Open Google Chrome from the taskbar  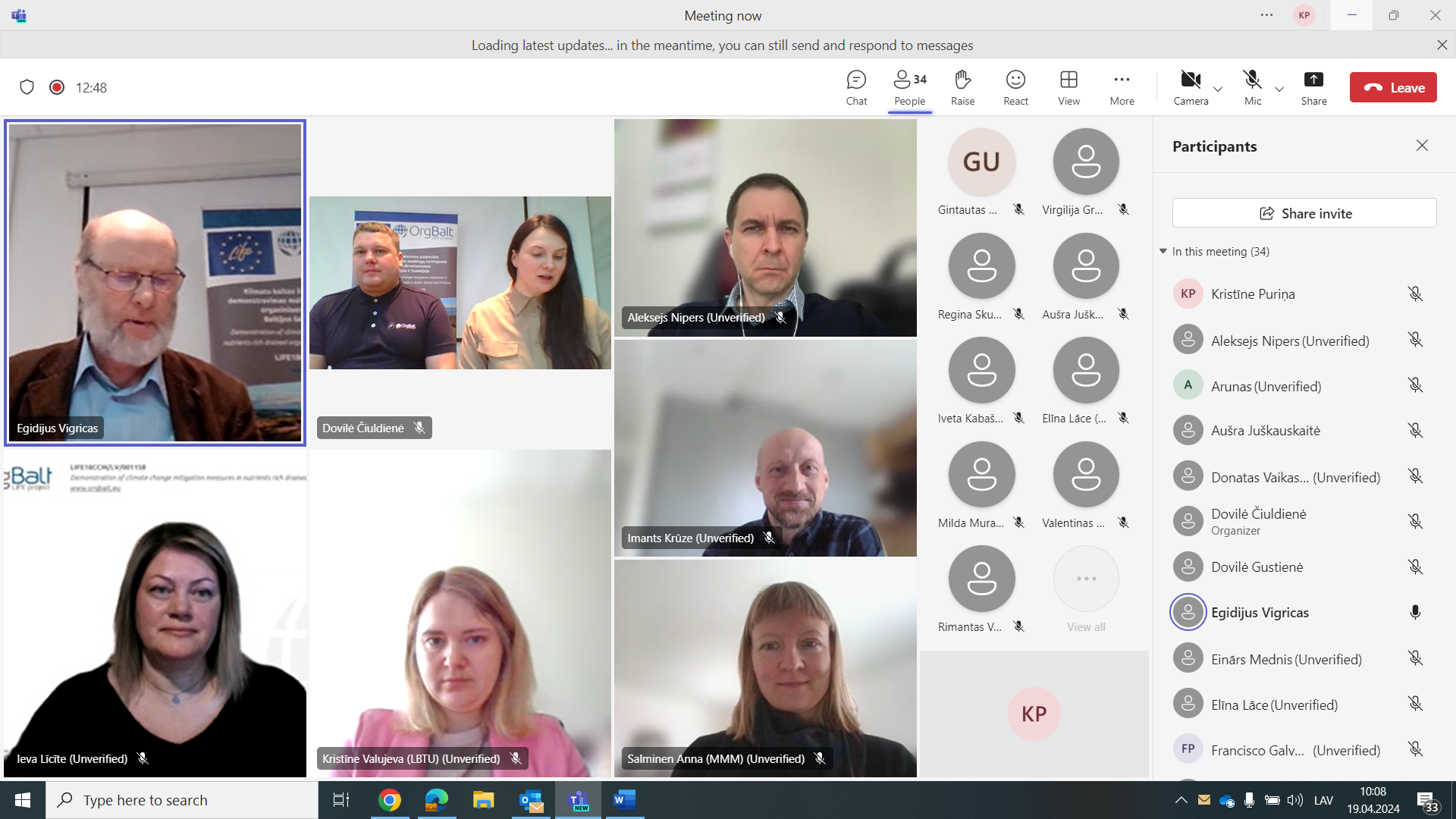389,800
